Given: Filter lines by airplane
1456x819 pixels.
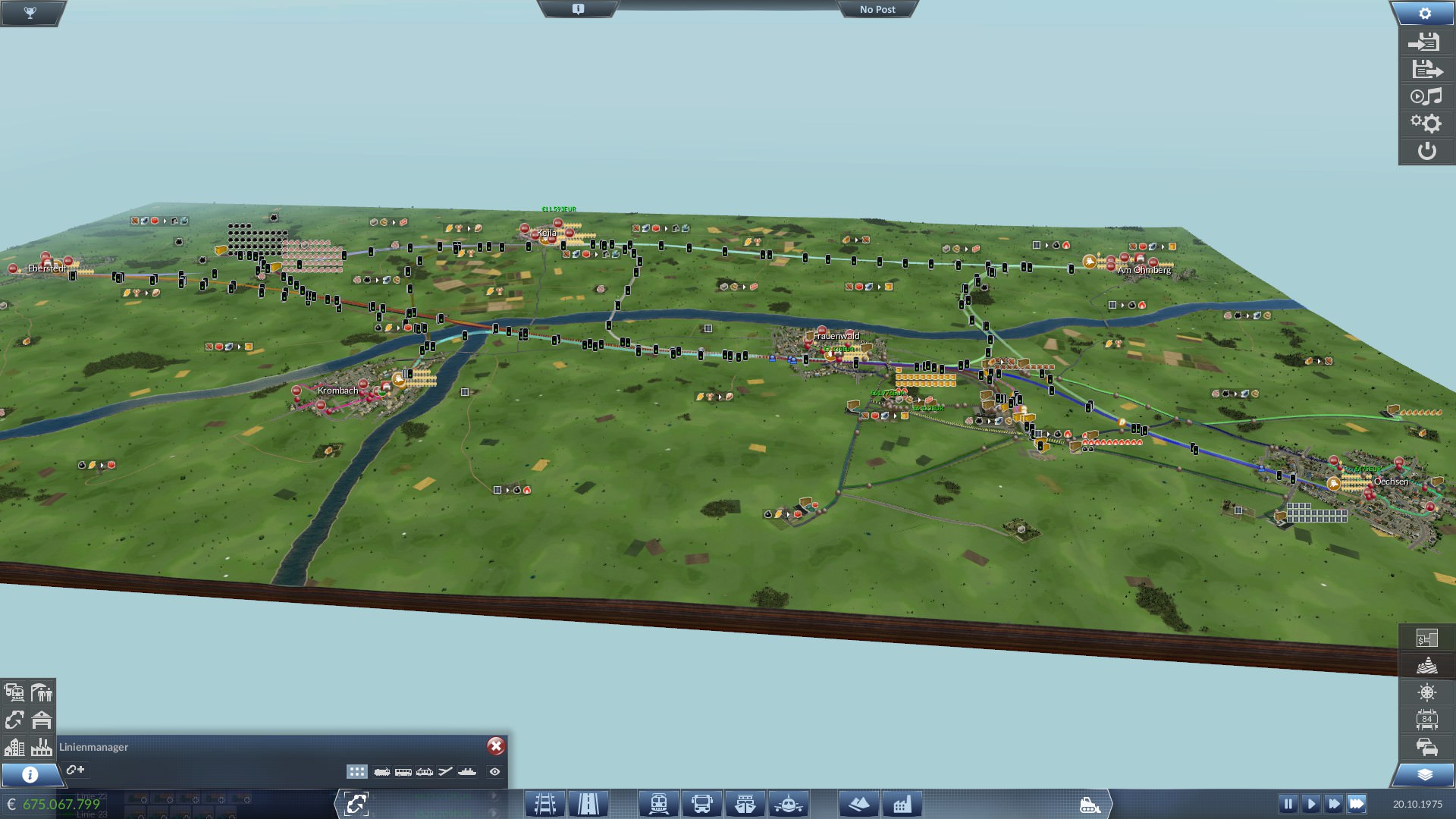Looking at the screenshot, I should point(446,771).
